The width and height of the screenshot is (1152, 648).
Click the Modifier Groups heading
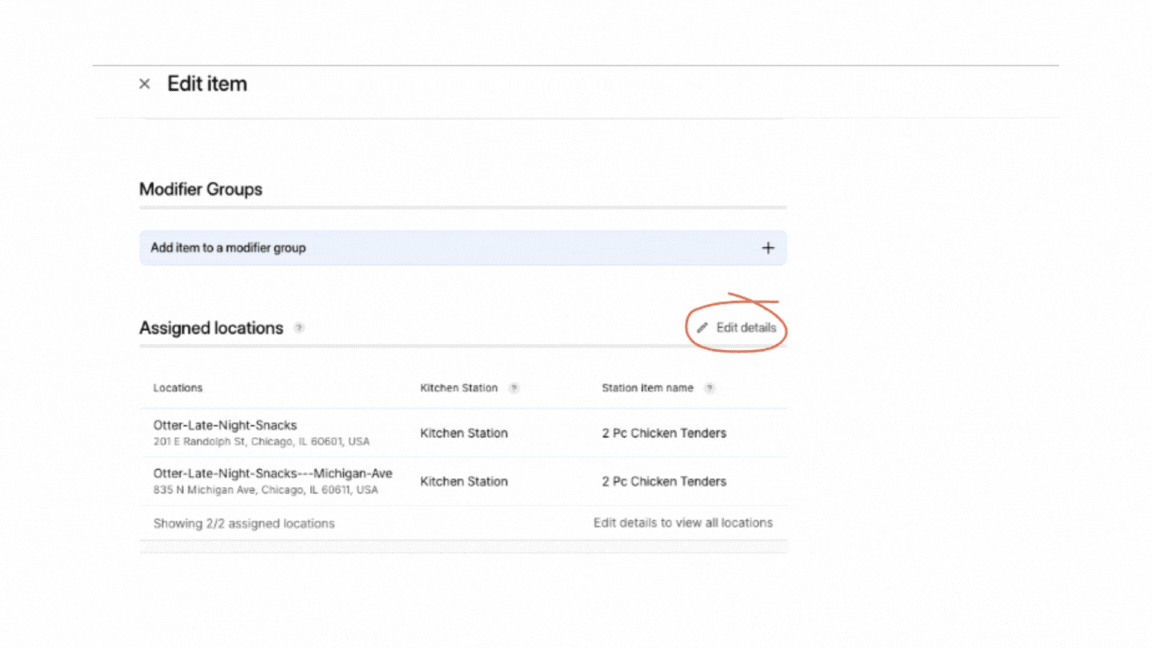pyautogui.click(x=201, y=190)
